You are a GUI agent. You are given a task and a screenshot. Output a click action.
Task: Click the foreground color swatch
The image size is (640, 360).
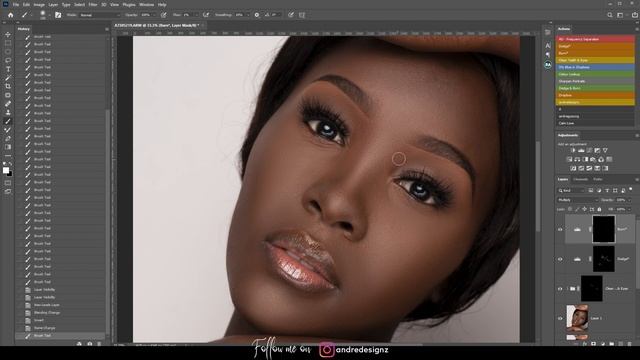pyautogui.click(x=6, y=170)
